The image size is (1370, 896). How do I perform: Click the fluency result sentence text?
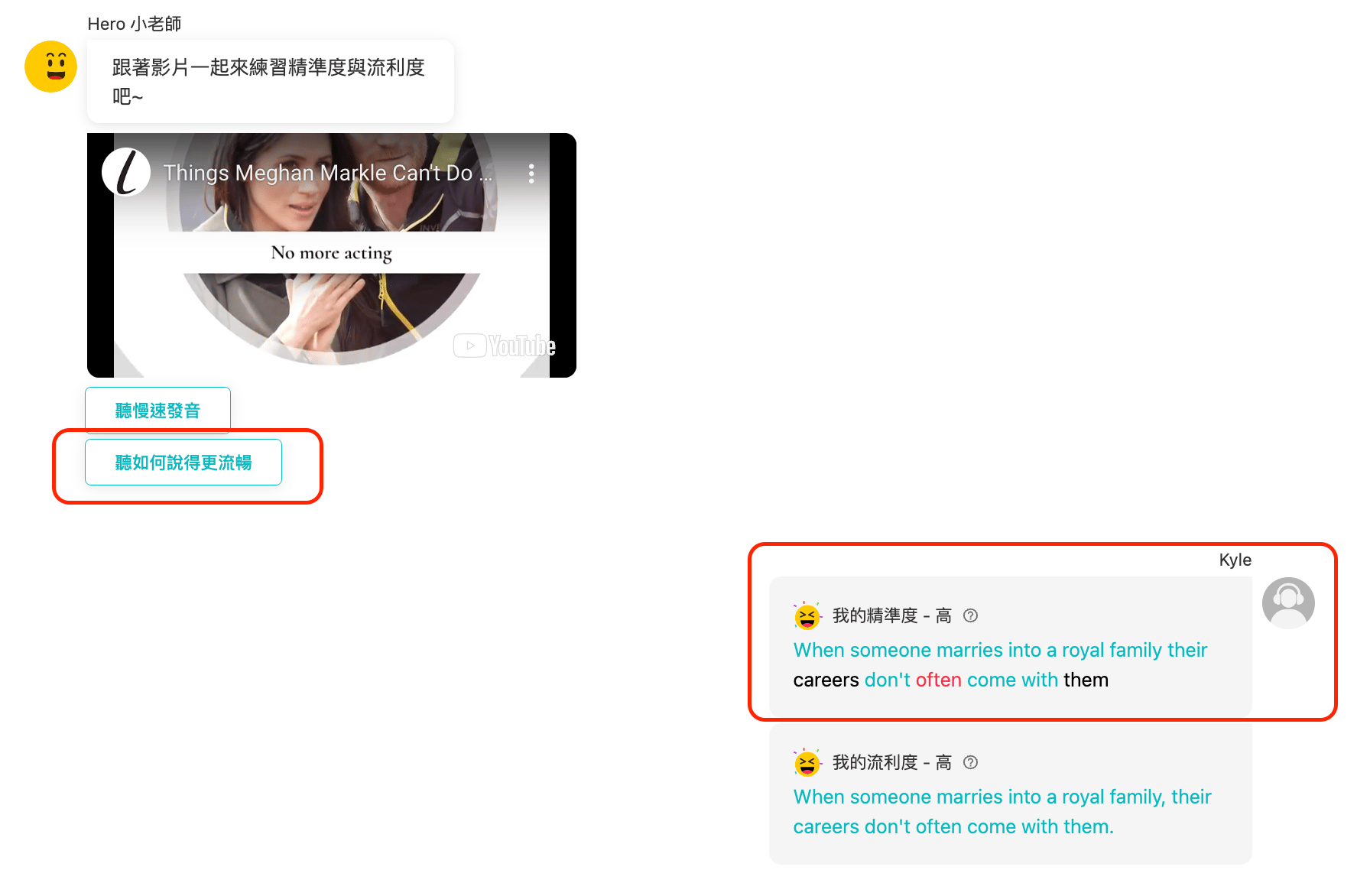click(1002, 812)
